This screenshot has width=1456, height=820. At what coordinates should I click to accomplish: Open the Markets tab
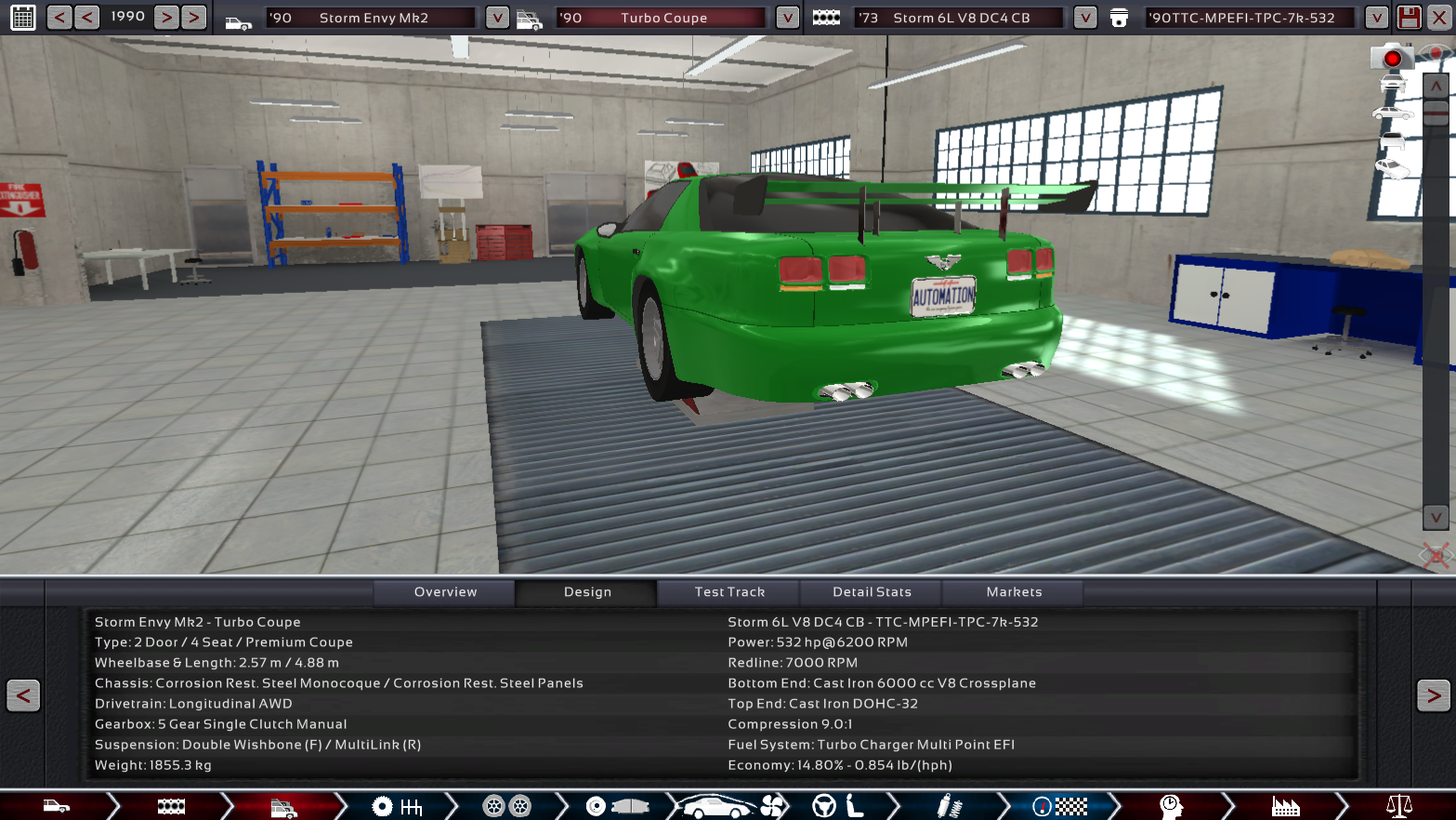click(x=1014, y=592)
